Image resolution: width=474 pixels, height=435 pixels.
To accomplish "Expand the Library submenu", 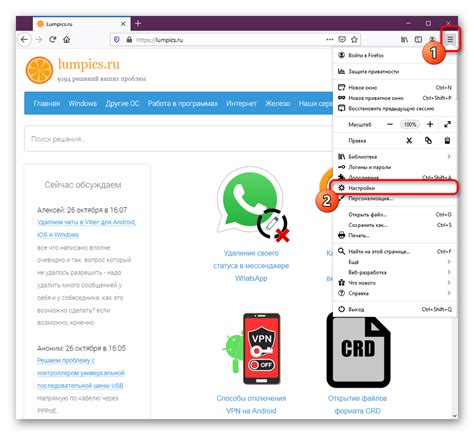I will point(395,157).
